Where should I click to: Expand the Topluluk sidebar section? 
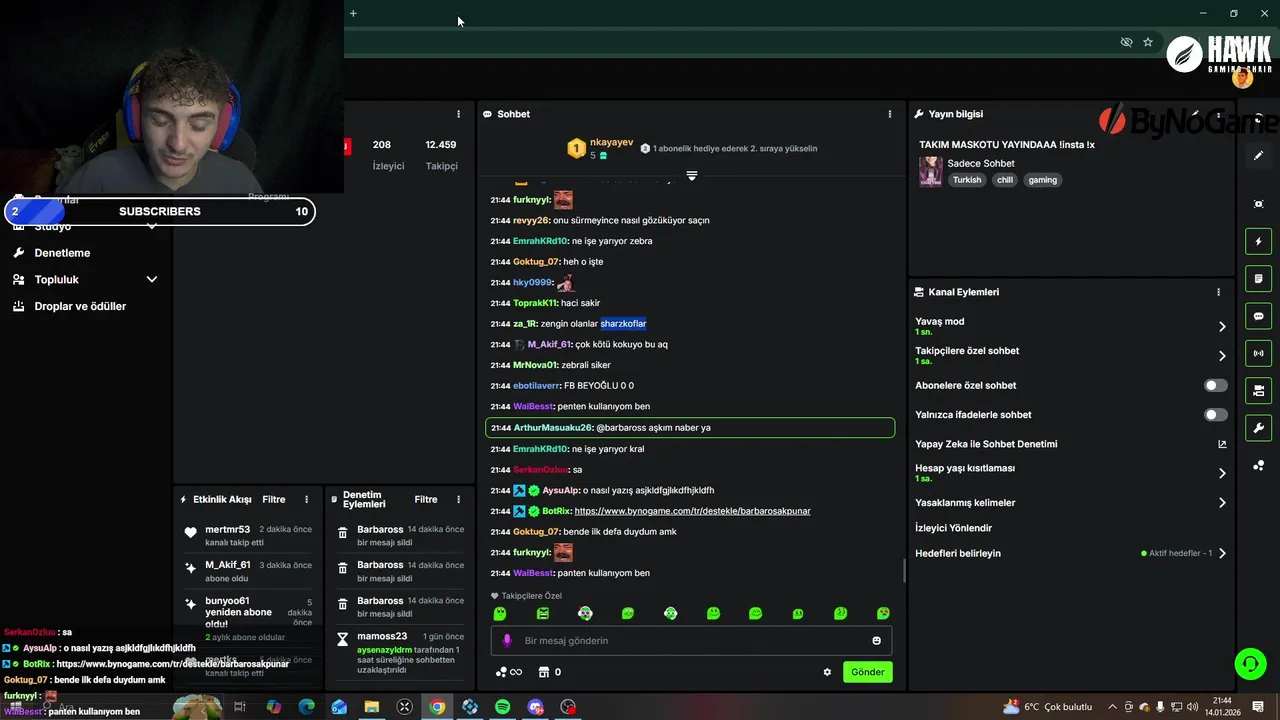151,280
